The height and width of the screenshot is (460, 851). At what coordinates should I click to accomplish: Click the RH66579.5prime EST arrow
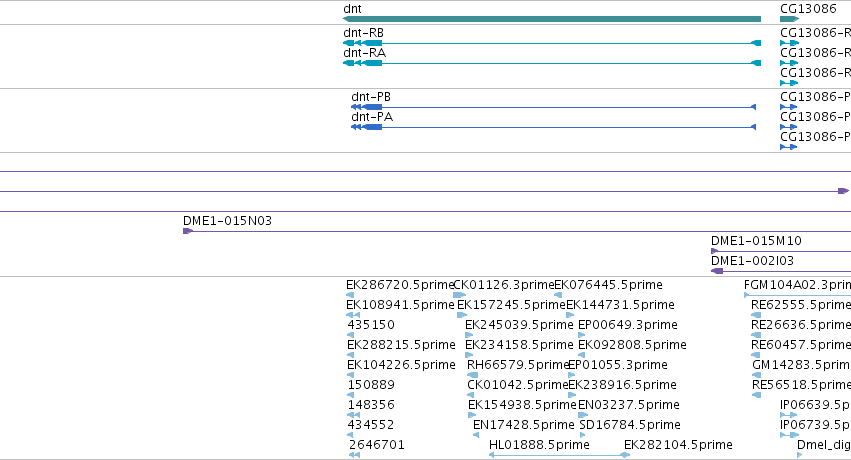pos(472,375)
